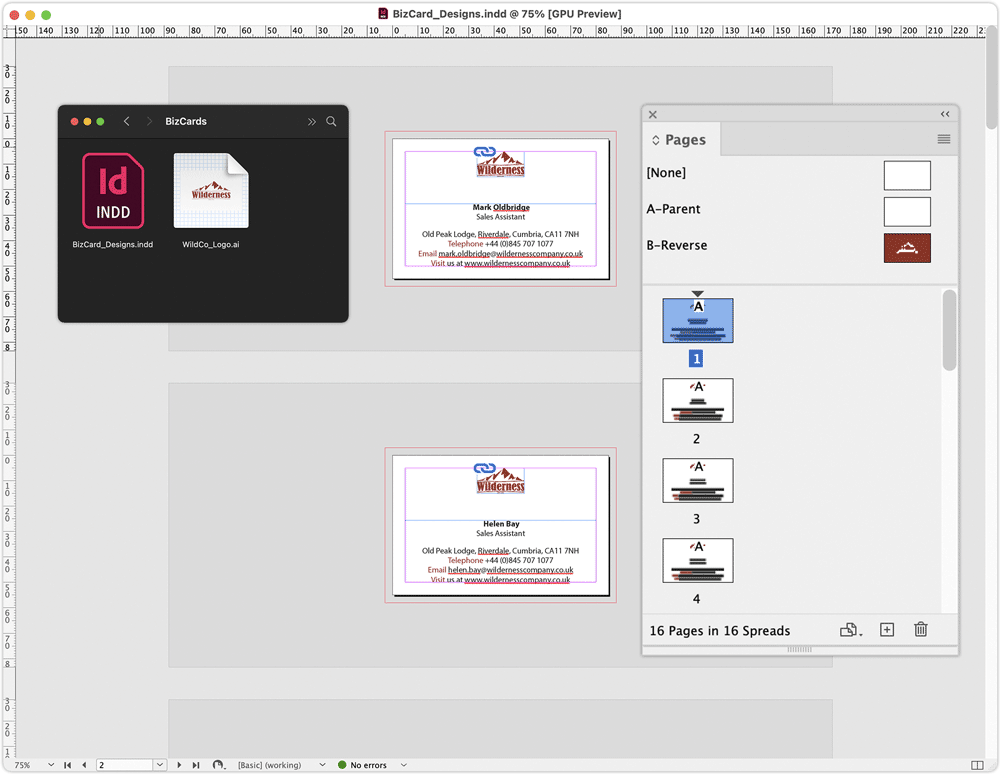This screenshot has height=774, width=1000.
Task: Open the Pages panel flyout menu
Action: coord(944,139)
